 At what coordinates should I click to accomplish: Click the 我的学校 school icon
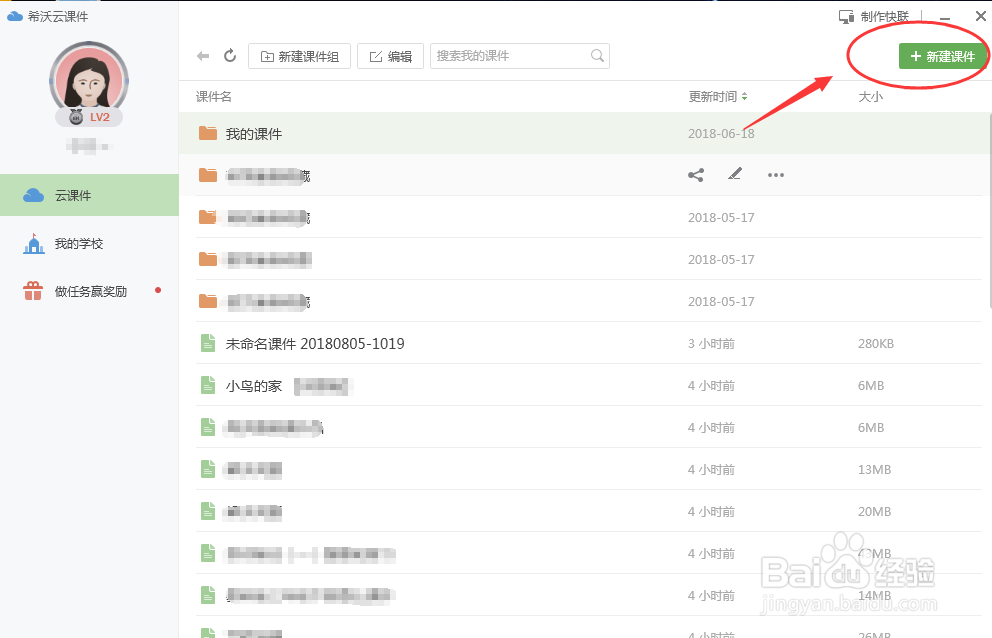click(32, 243)
